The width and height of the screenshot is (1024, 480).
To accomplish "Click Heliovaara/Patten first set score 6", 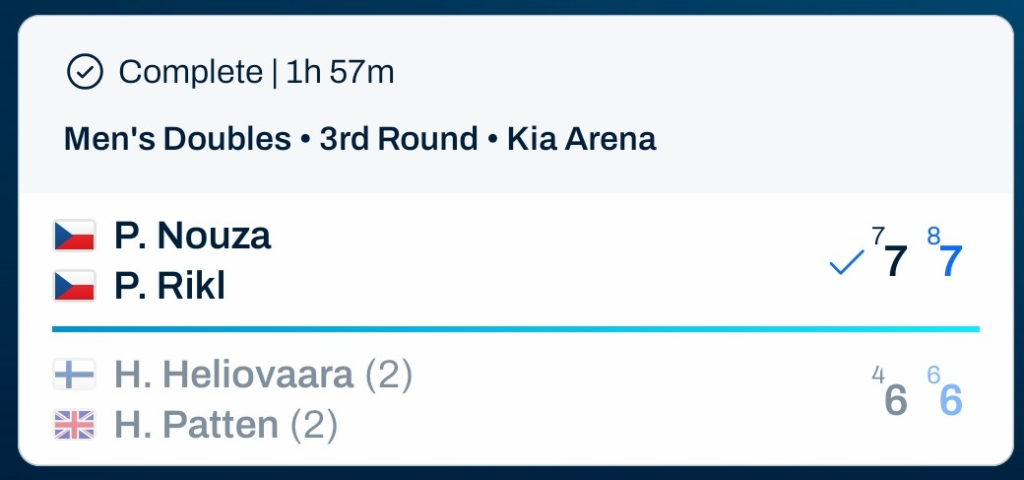I will (x=896, y=400).
